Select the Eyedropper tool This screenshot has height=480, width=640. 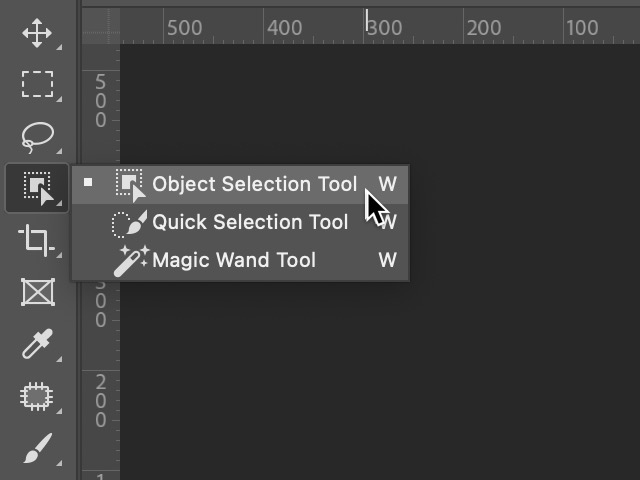(37, 344)
